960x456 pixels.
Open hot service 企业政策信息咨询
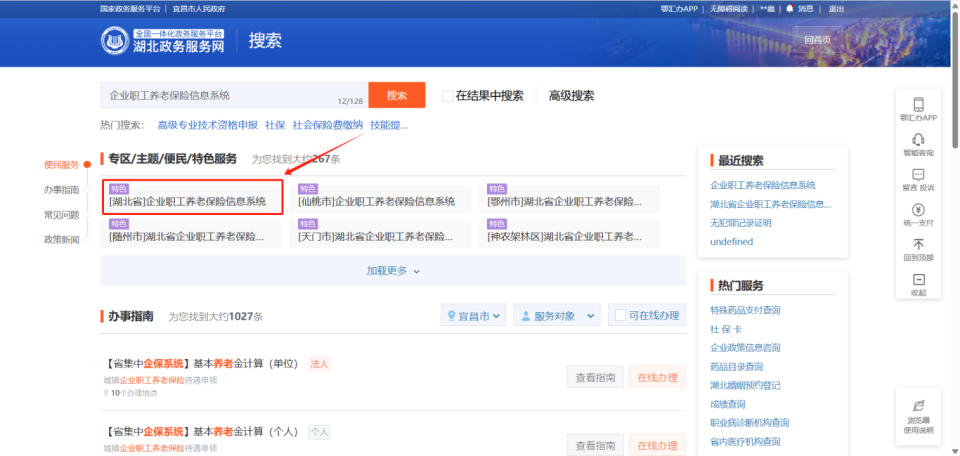click(745, 348)
